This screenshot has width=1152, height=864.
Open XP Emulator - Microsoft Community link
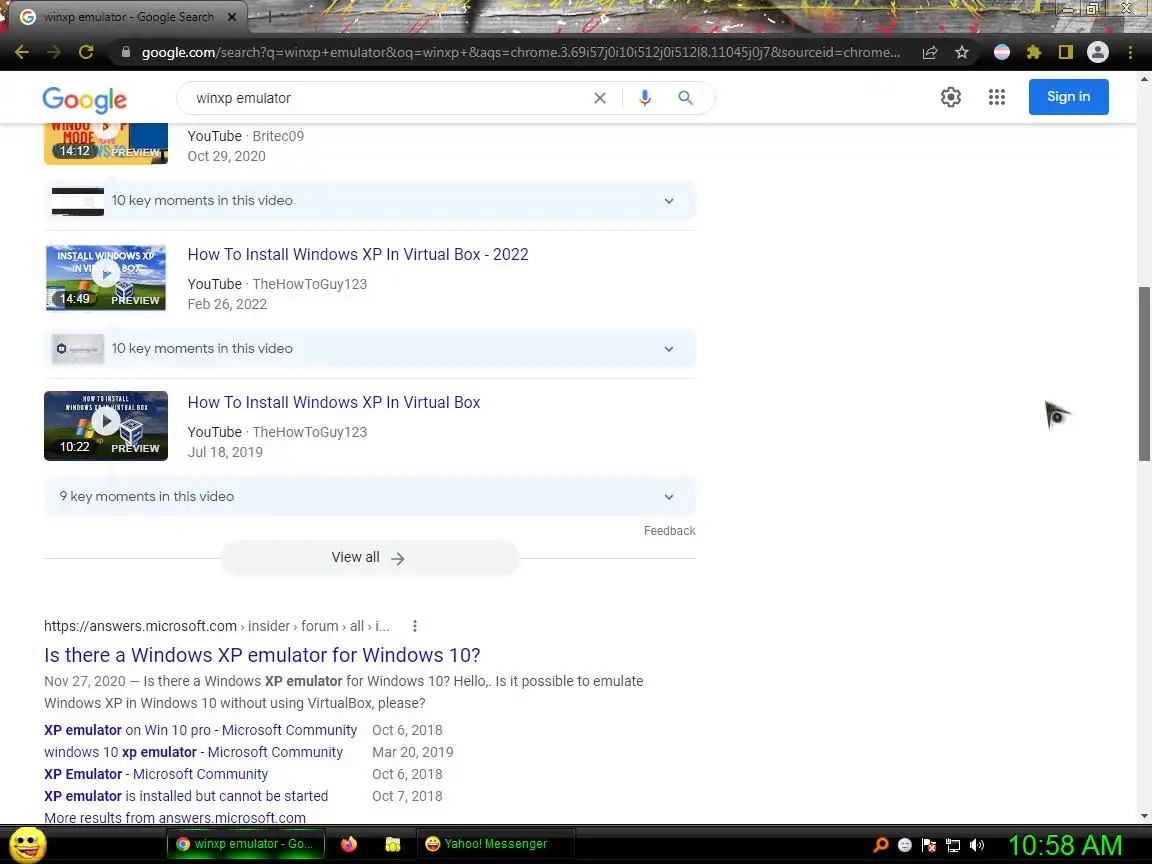[x=156, y=774]
